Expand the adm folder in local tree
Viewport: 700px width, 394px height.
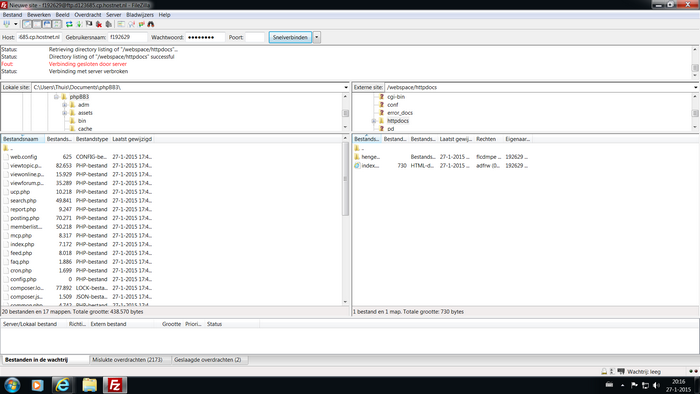coord(64,105)
